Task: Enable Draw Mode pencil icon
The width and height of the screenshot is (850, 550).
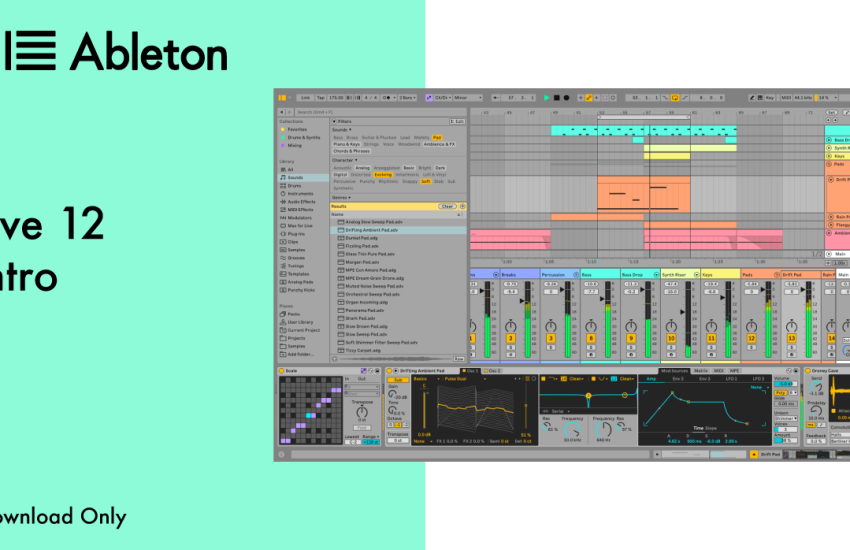Action: pos(751,98)
